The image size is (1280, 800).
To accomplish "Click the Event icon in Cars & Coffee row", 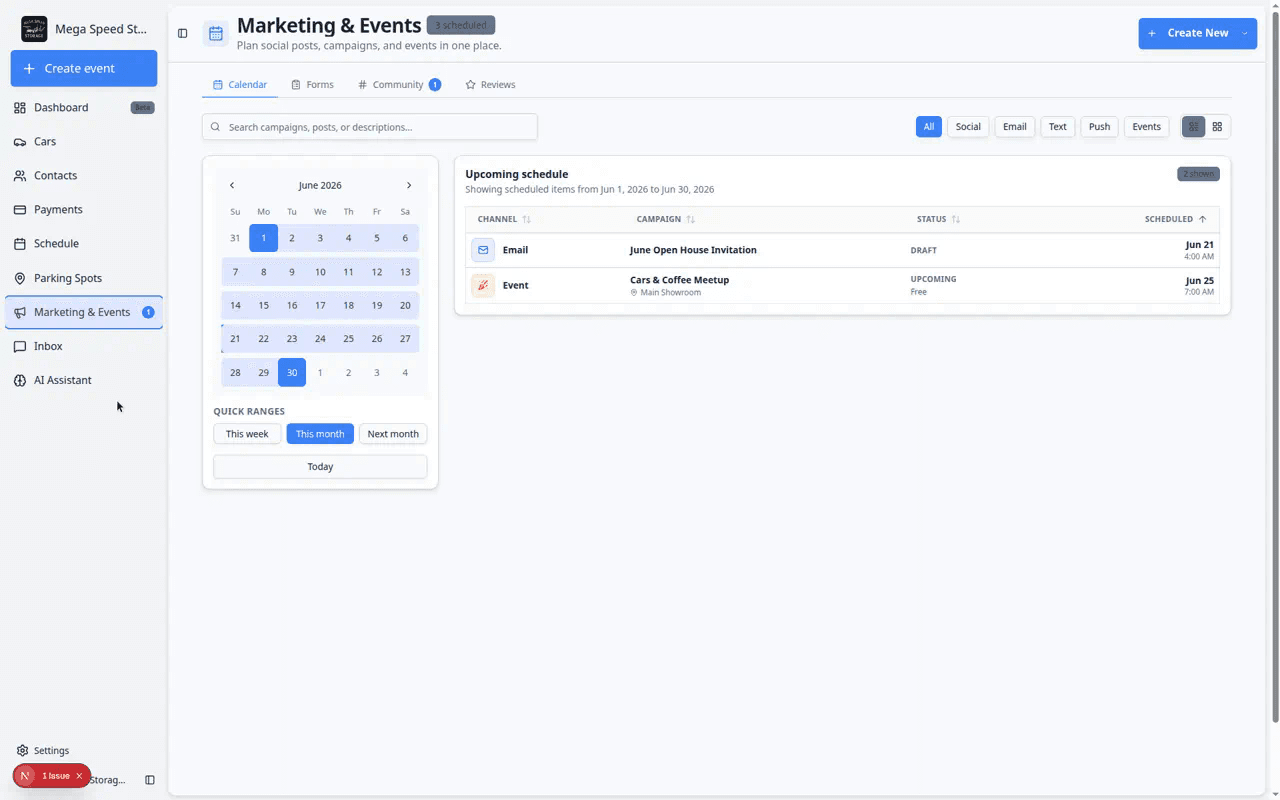I will tap(483, 285).
